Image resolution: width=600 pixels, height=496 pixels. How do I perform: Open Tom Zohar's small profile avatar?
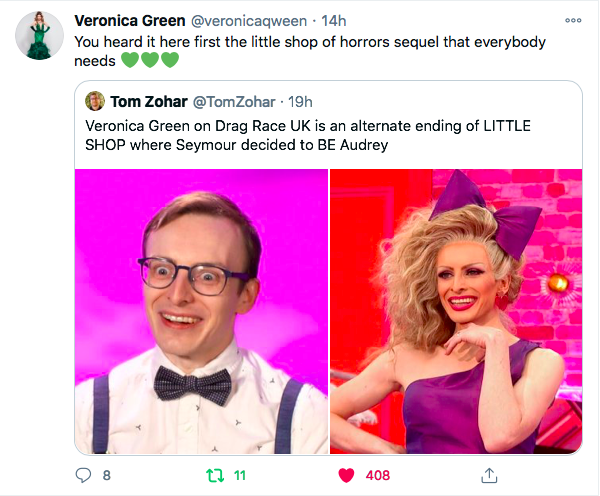pyautogui.click(x=95, y=101)
